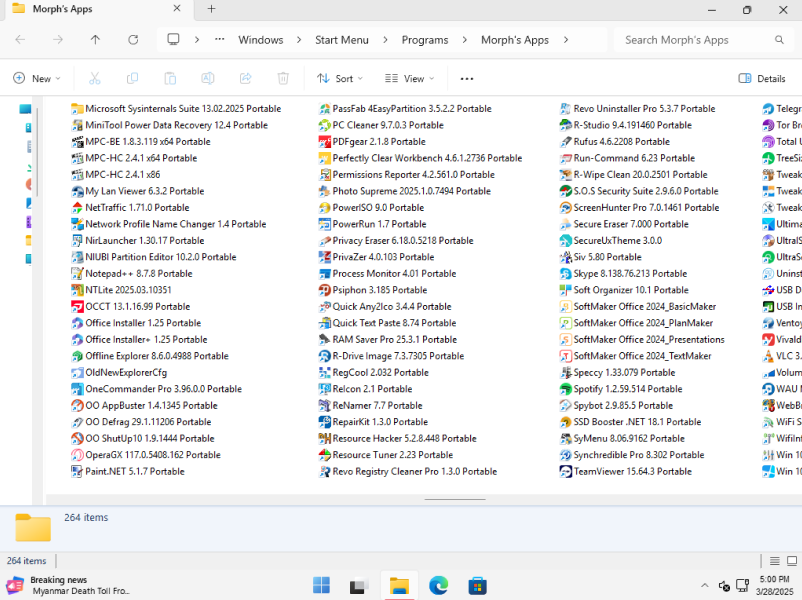Select the Resource Hacker 5.2.8.448 Portable icon
Screen dimensions: 802x600
pyautogui.click(x=324, y=438)
